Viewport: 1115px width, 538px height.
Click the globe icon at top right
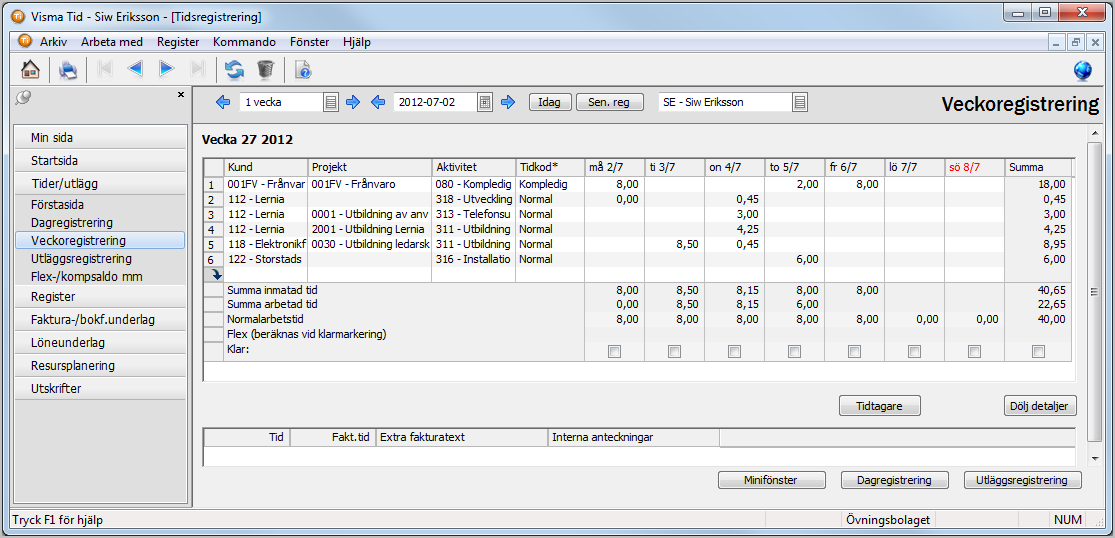(x=1083, y=70)
